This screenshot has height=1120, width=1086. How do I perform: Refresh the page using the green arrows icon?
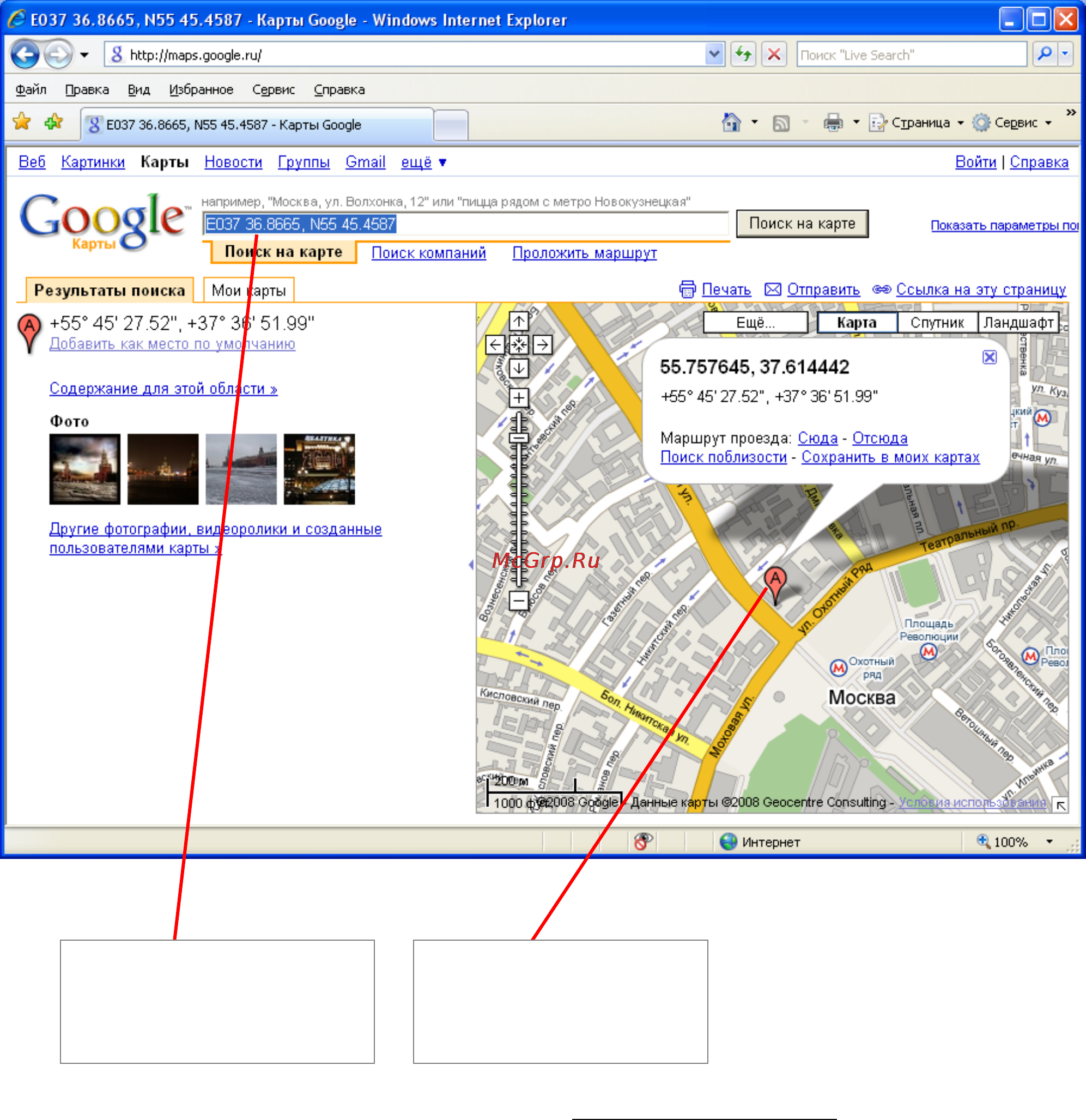[743, 55]
